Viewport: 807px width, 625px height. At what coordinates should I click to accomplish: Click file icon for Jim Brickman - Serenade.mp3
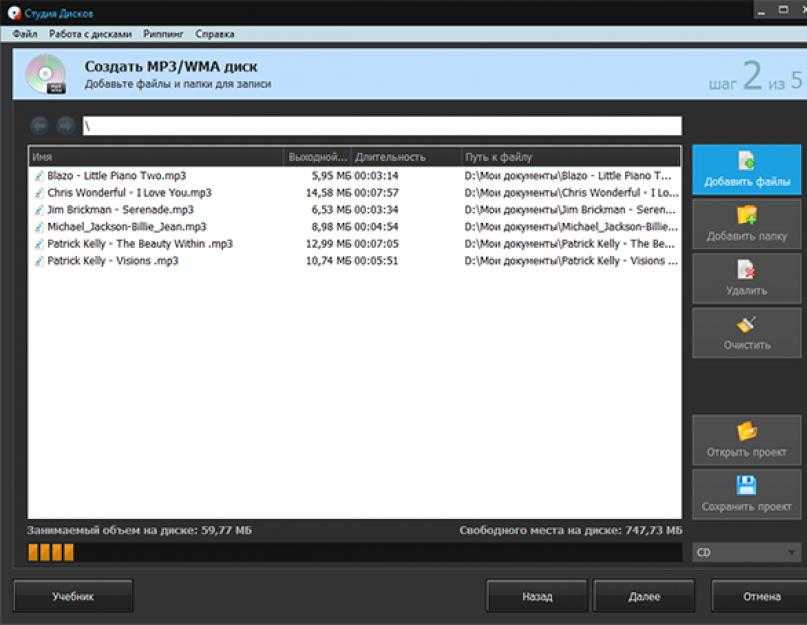39,210
